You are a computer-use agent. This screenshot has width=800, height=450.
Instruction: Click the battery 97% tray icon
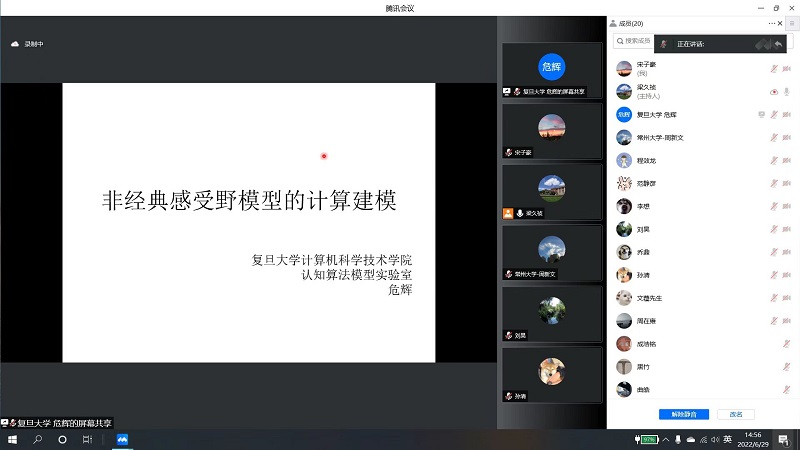coord(647,440)
